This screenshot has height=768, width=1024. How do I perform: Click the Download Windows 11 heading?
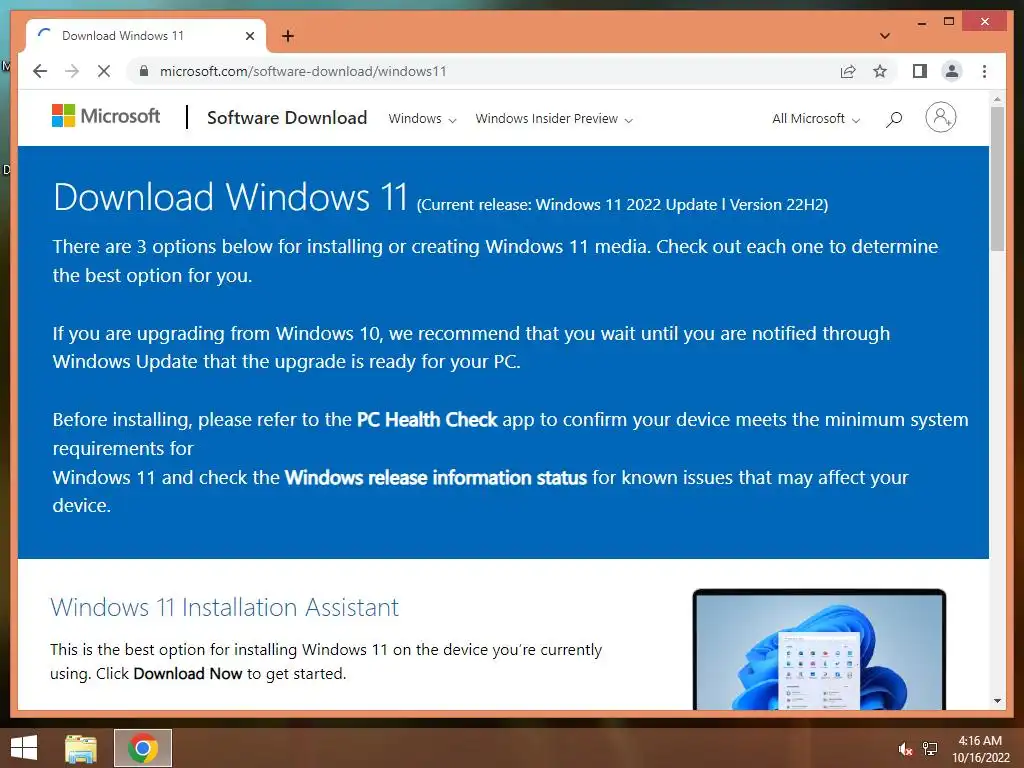231,197
